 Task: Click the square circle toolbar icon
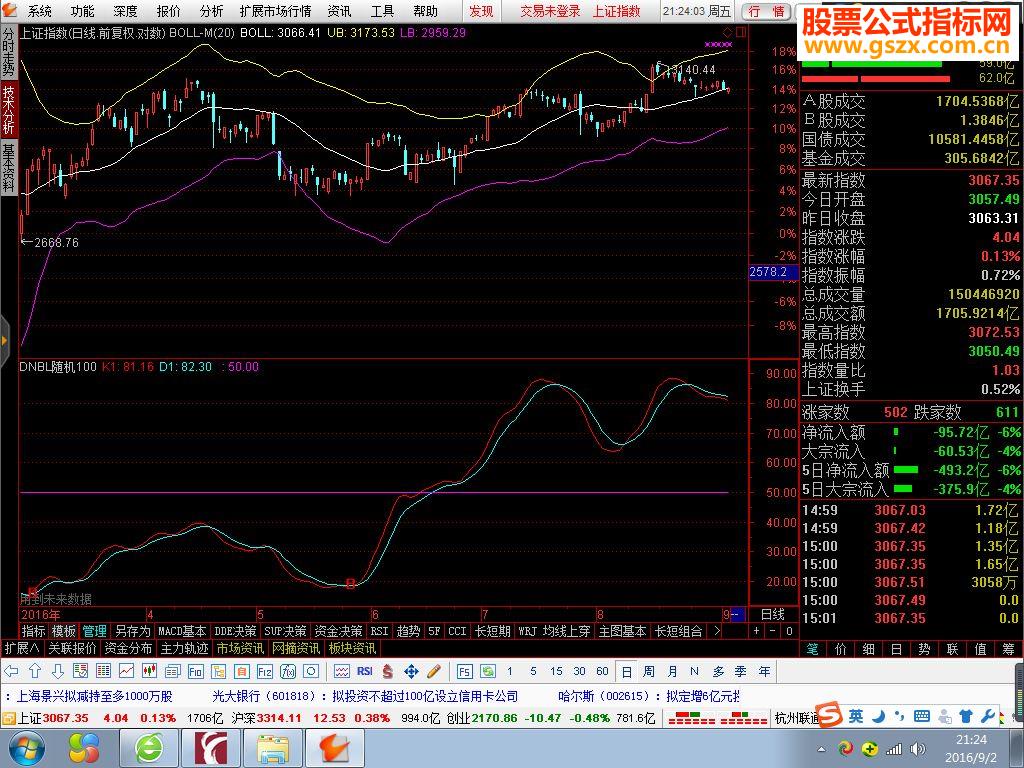[x=311, y=671]
